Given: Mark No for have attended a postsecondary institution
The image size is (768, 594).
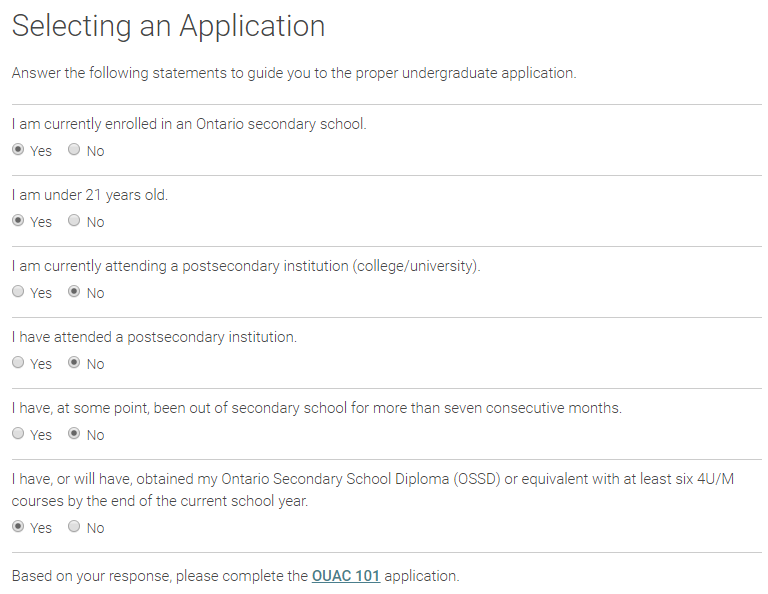Looking at the screenshot, I should pos(74,362).
